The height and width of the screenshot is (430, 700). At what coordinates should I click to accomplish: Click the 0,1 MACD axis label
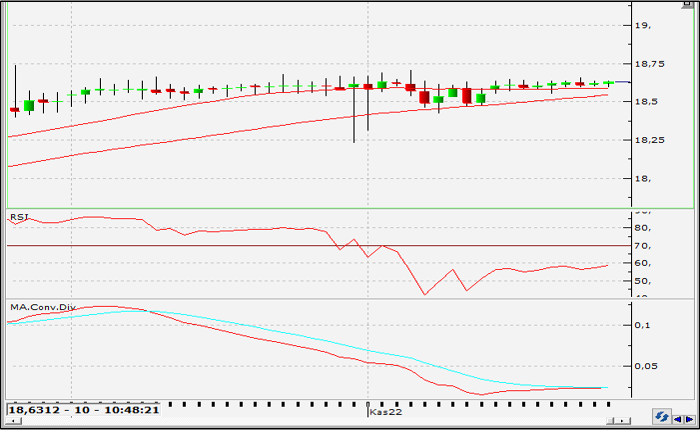[x=642, y=325]
